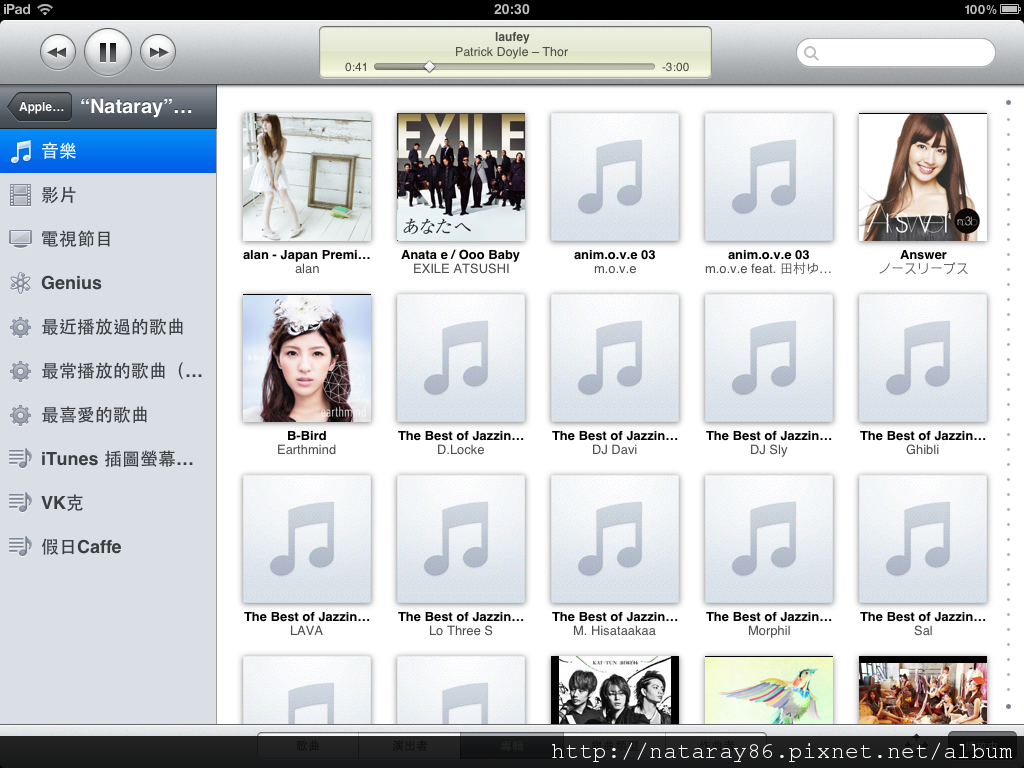Open the 電視節目 TV shows icon
Screen dimensions: 1024x768
click(x=20, y=239)
